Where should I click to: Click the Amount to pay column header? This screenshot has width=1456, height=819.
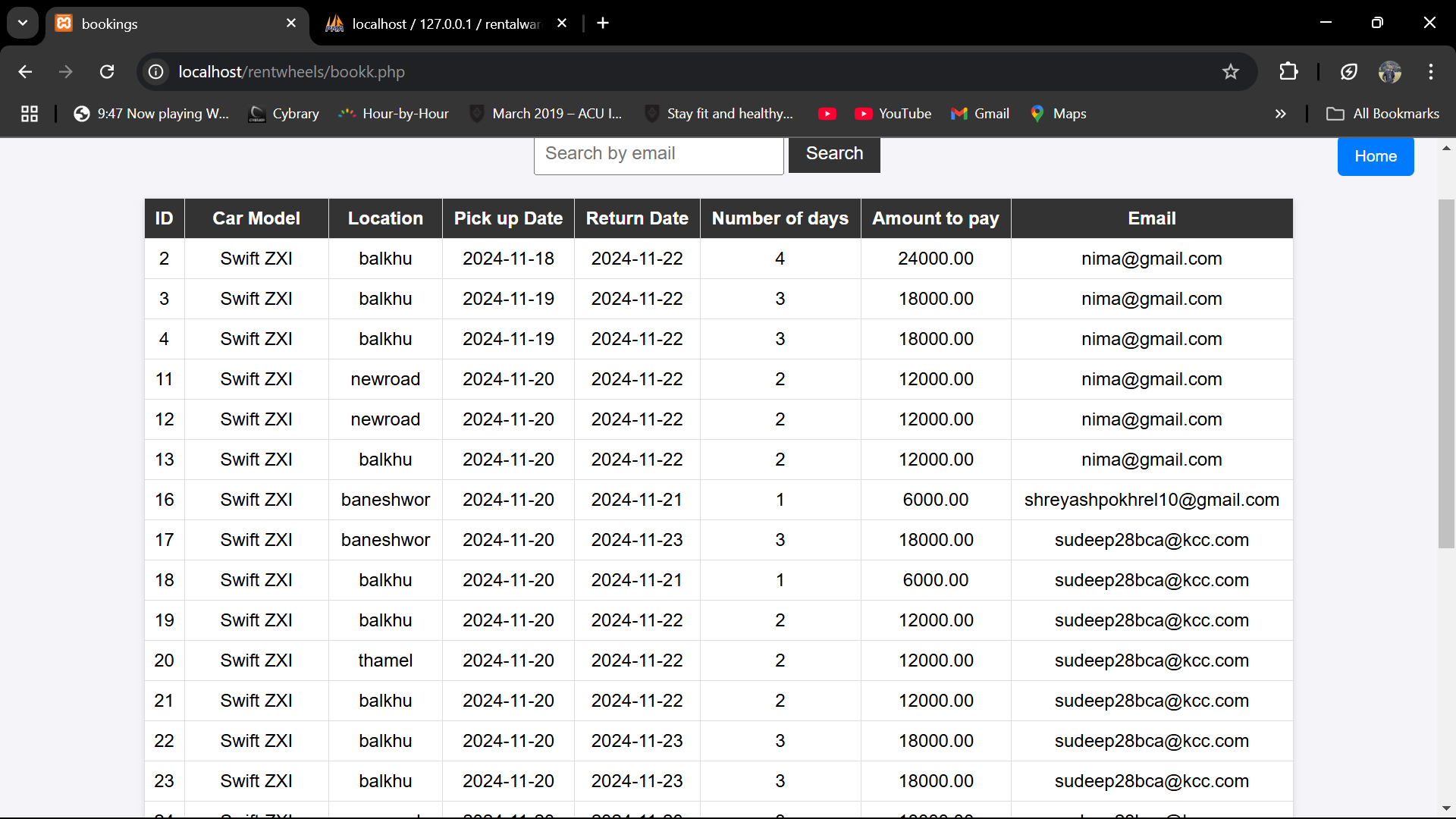[936, 218]
